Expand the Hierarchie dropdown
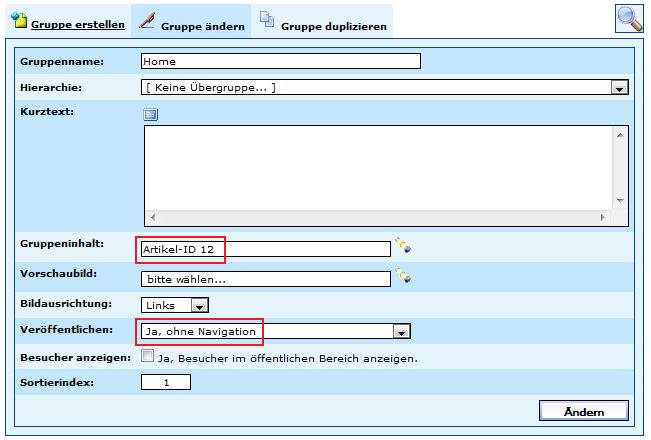 point(619,89)
